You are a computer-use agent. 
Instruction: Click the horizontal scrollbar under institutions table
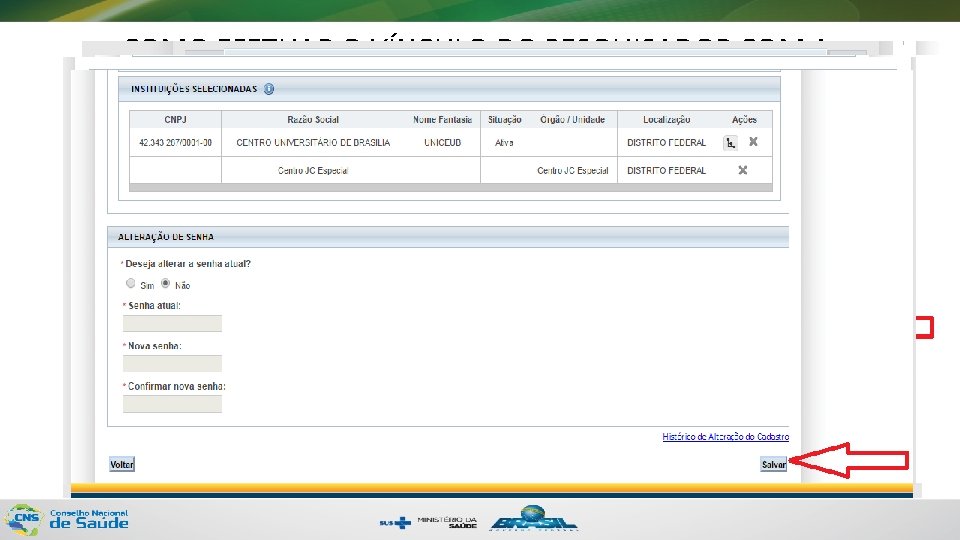tap(451, 187)
